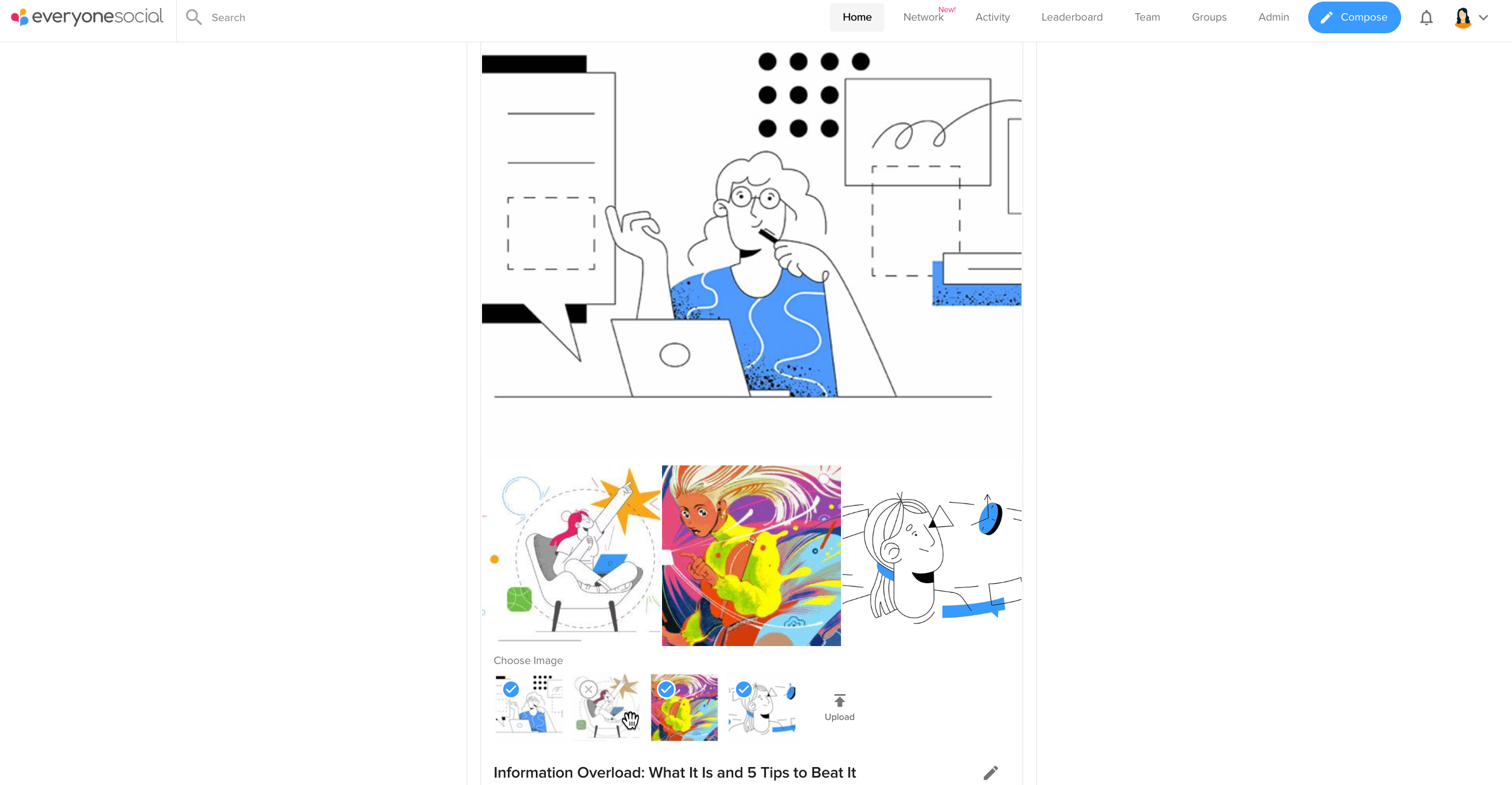The height and width of the screenshot is (785, 1512).
Task: Click the Team navigation link
Action: click(1147, 17)
